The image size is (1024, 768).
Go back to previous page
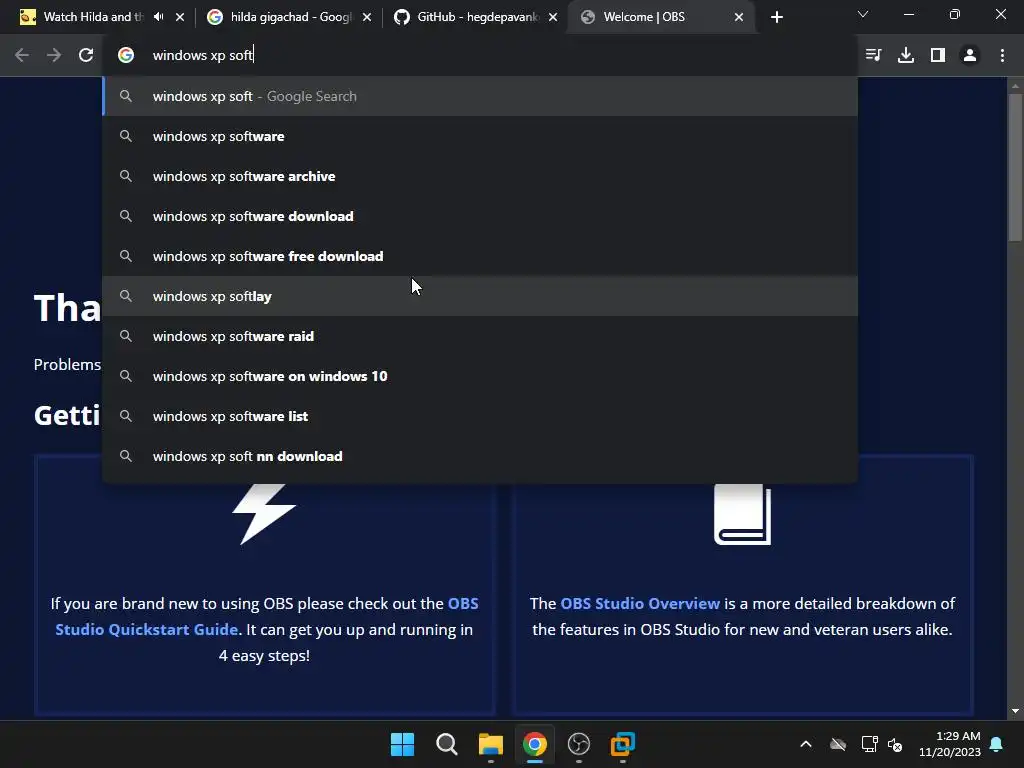[22, 56]
